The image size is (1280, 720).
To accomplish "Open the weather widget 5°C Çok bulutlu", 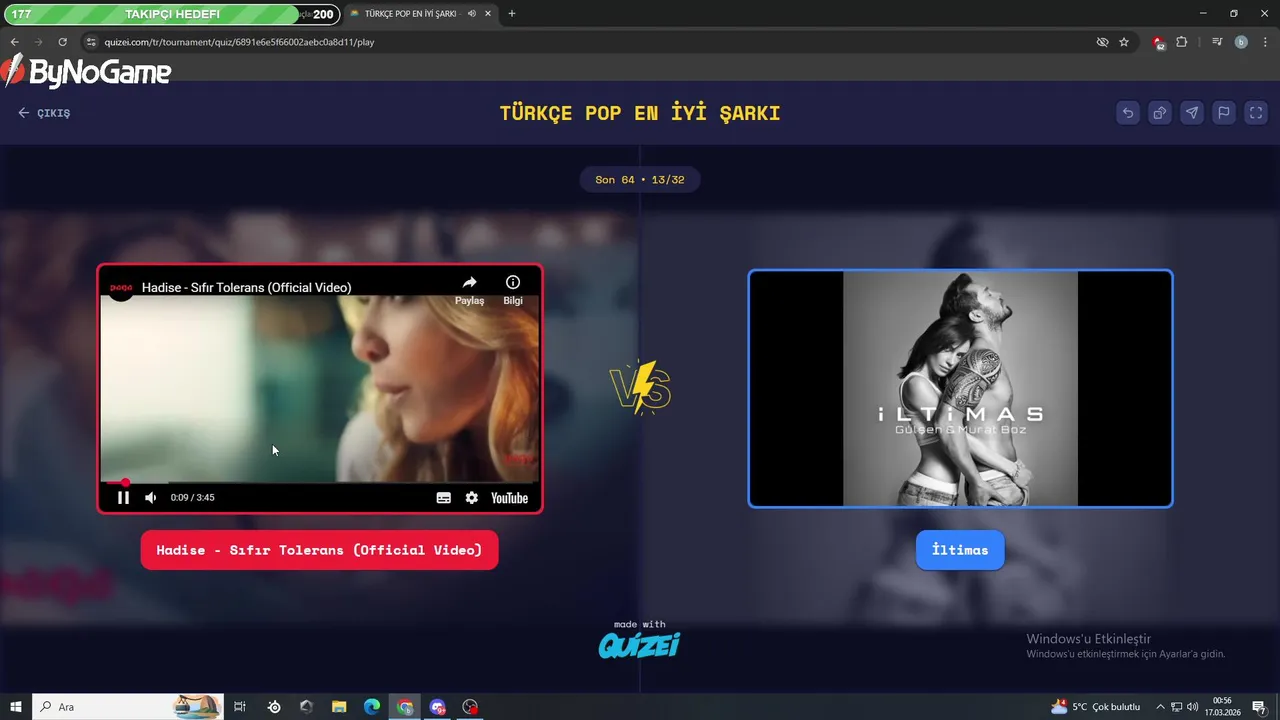I will (1095, 707).
